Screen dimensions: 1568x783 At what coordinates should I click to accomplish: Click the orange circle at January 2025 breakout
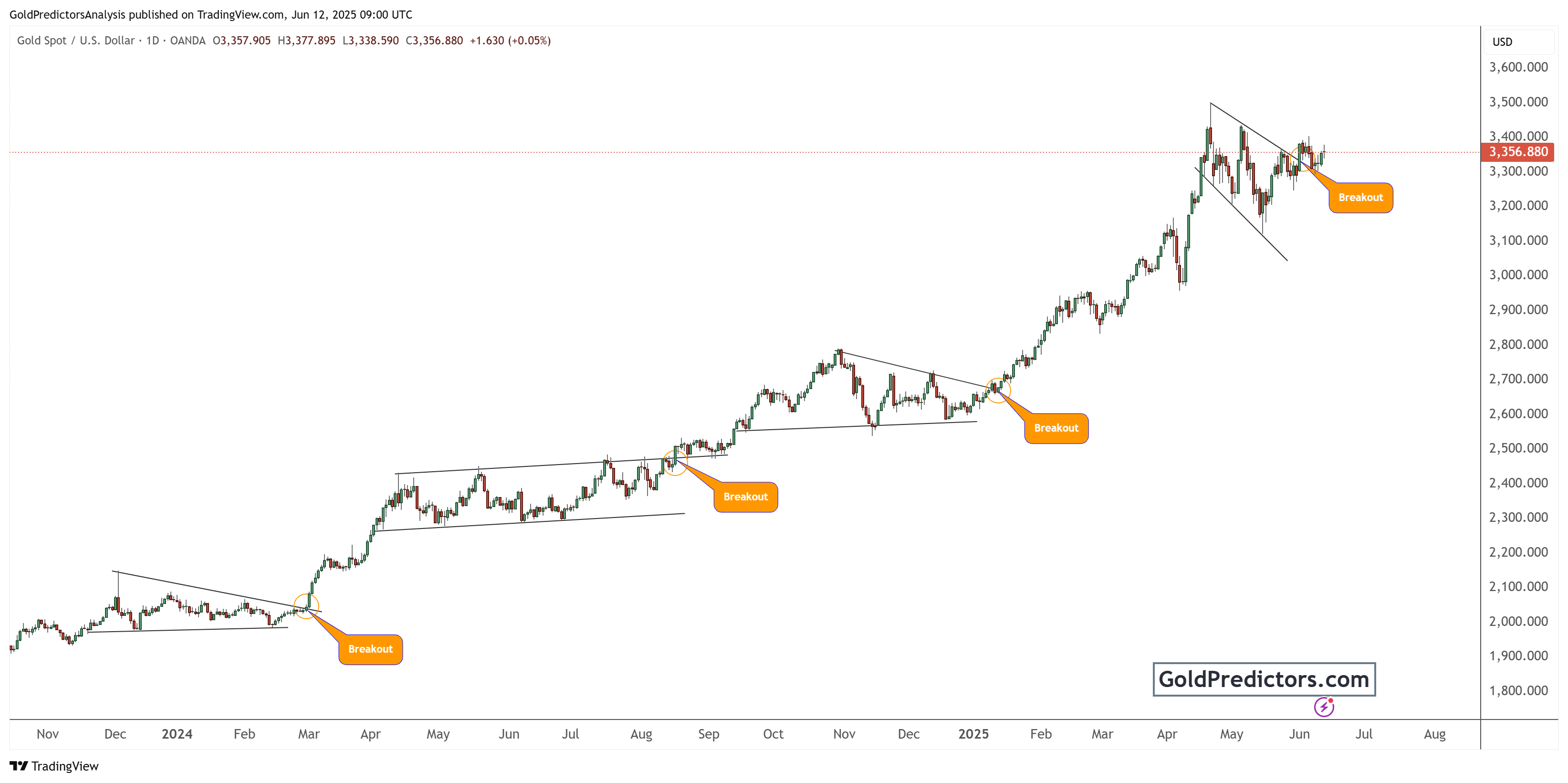click(998, 390)
